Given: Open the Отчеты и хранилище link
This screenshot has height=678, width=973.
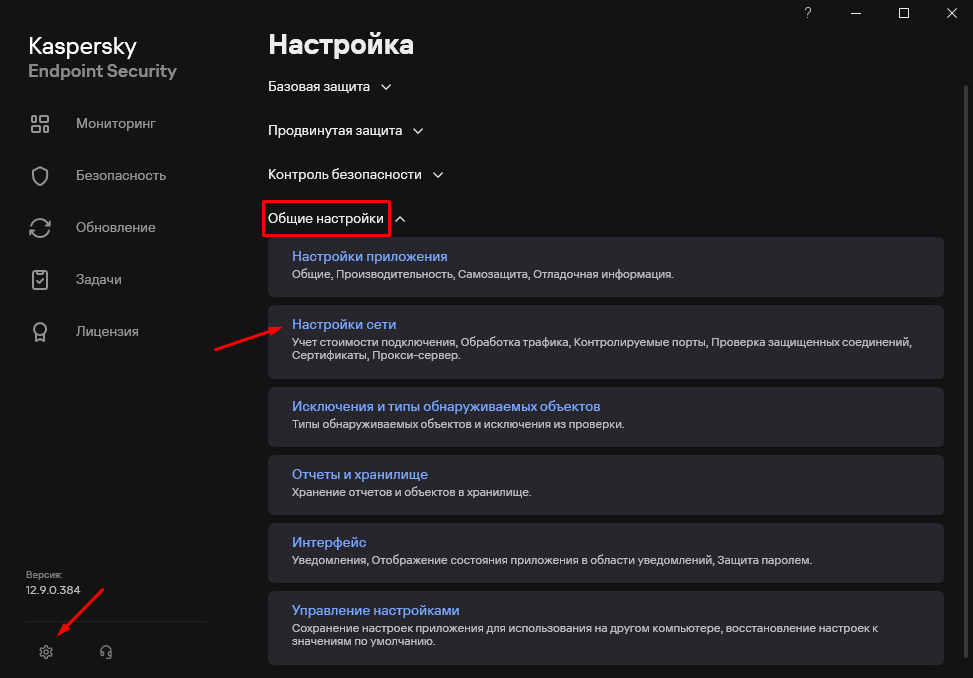Looking at the screenshot, I should point(359,475).
